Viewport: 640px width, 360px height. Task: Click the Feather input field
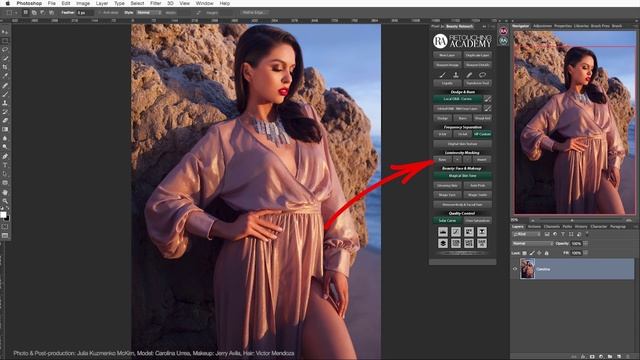tap(84, 13)
